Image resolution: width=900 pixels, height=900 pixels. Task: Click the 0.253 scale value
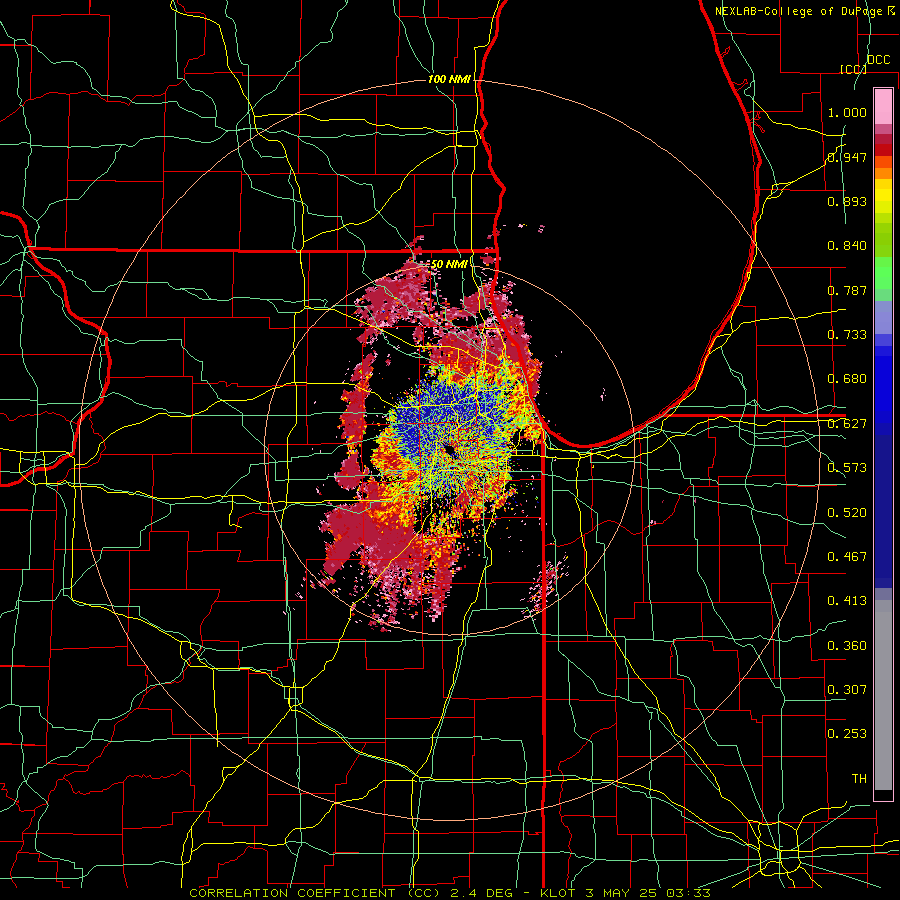847,734
